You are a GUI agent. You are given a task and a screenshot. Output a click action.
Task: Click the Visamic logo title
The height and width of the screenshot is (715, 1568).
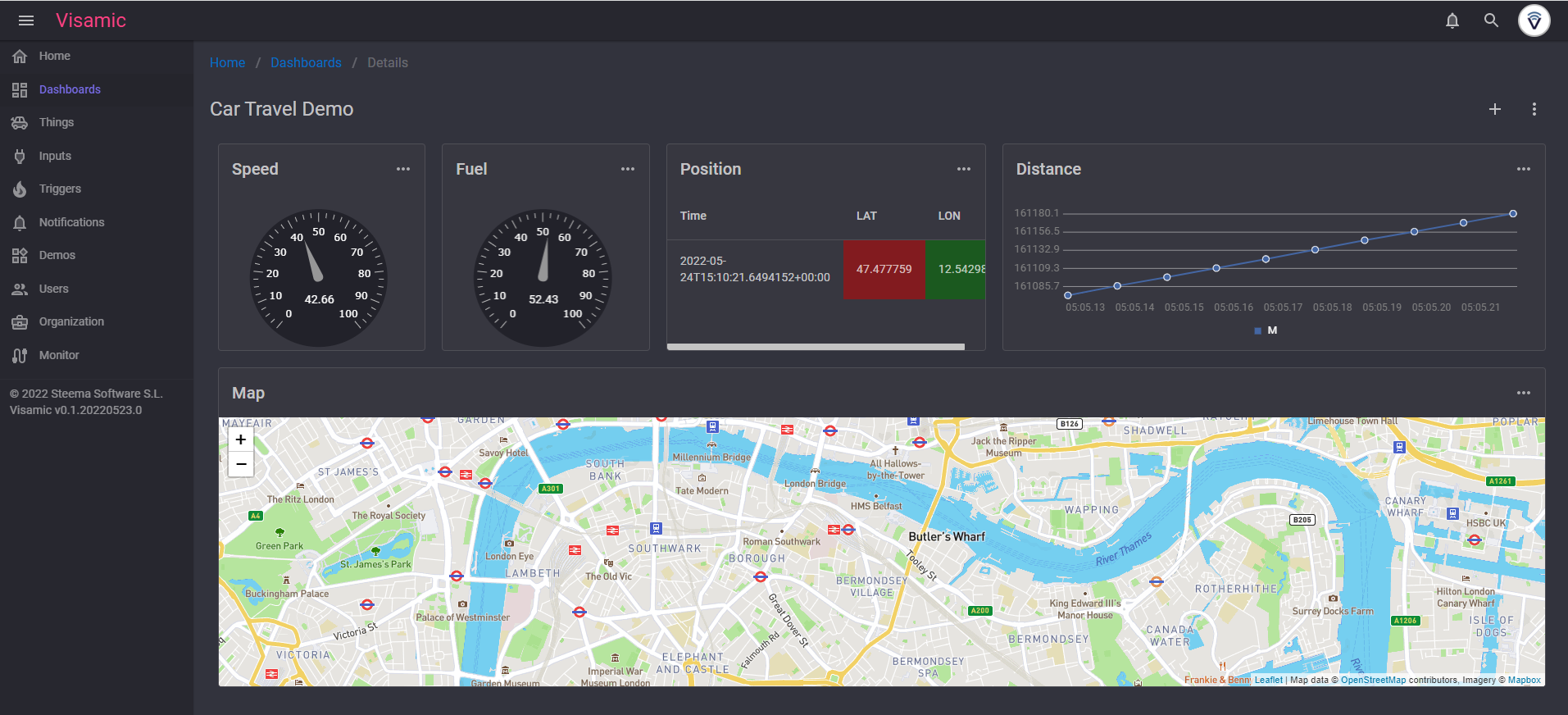click(x=91, y=20)
